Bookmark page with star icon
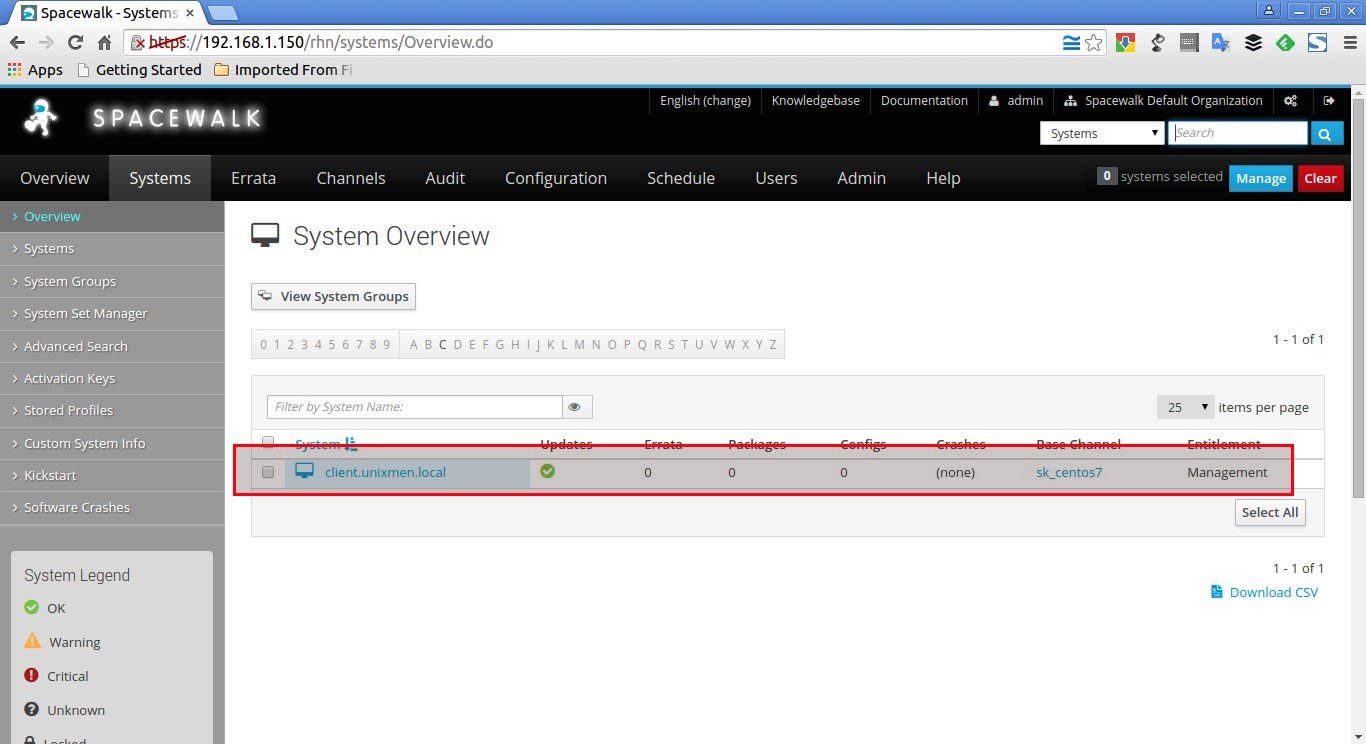 tap(1094, 43)
